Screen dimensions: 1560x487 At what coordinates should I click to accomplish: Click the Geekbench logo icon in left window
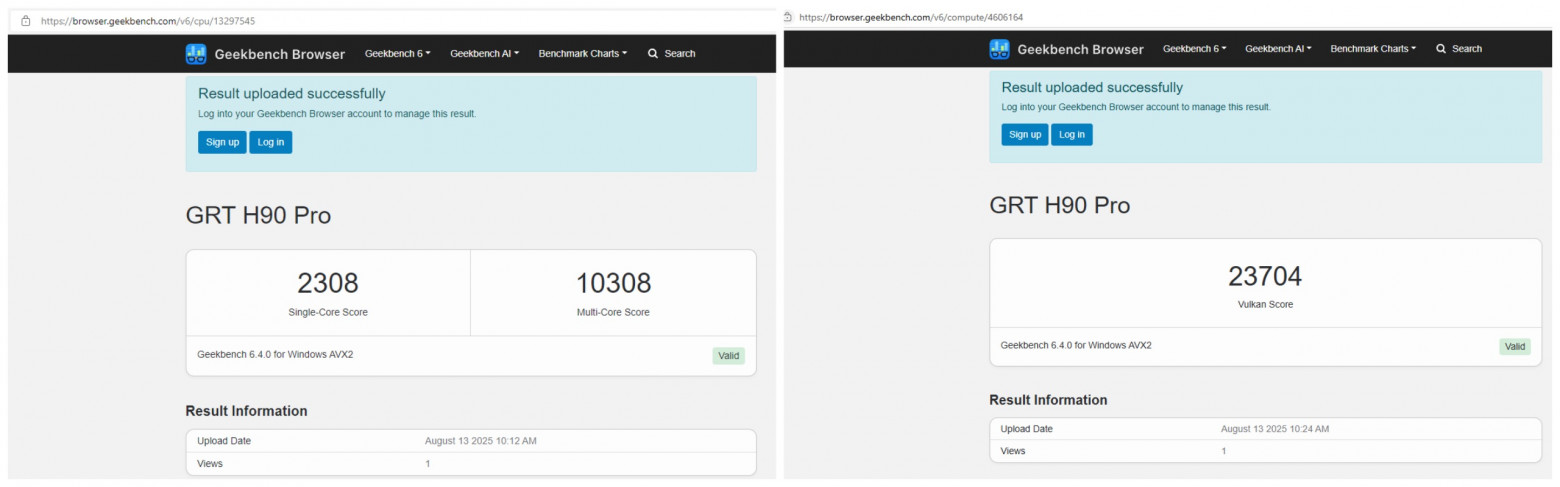pyautogui.click(x=196, y=54)
